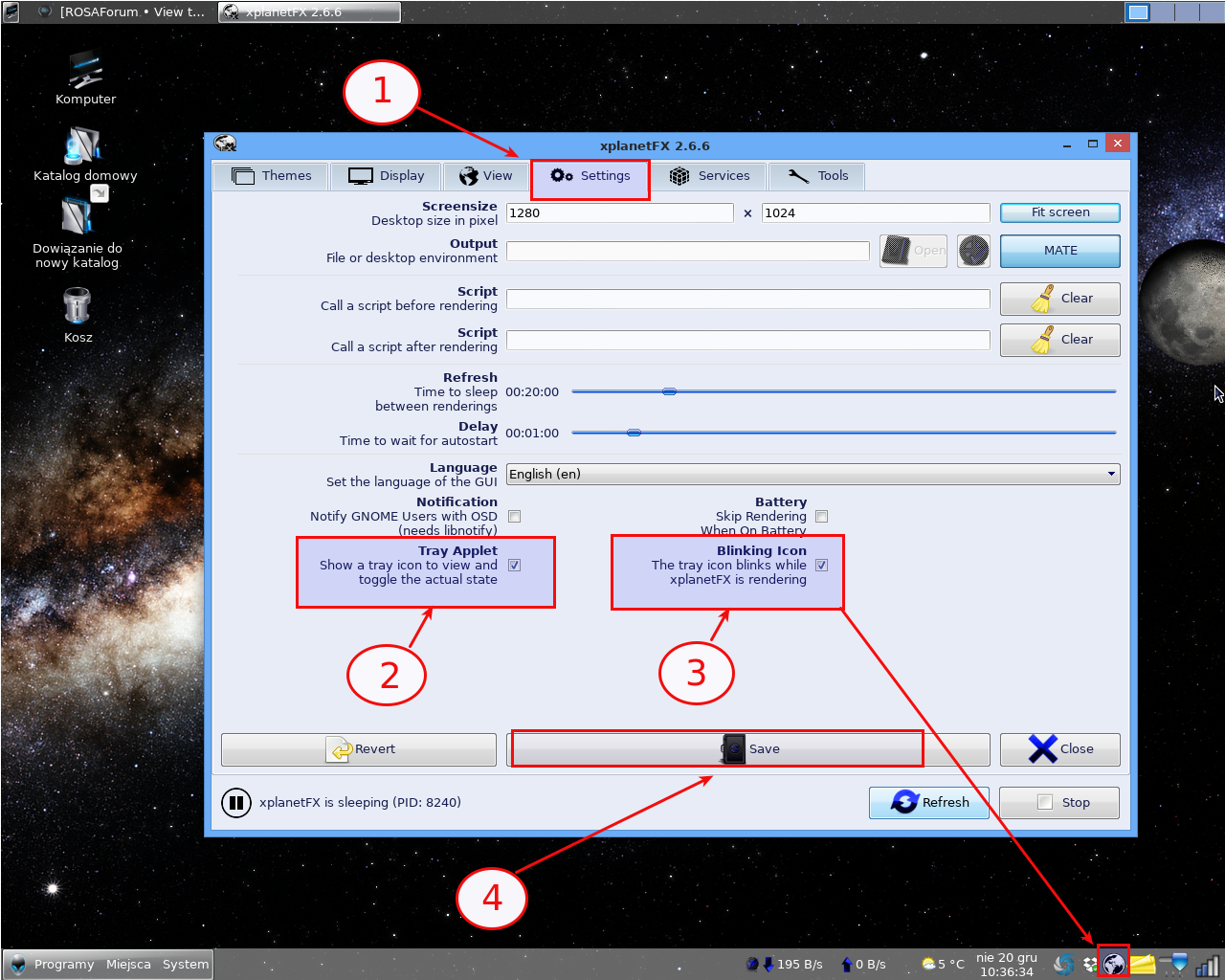Screen dimensions: 1225x980
Task: Click the Output file or desktop field
Action: 688,251
